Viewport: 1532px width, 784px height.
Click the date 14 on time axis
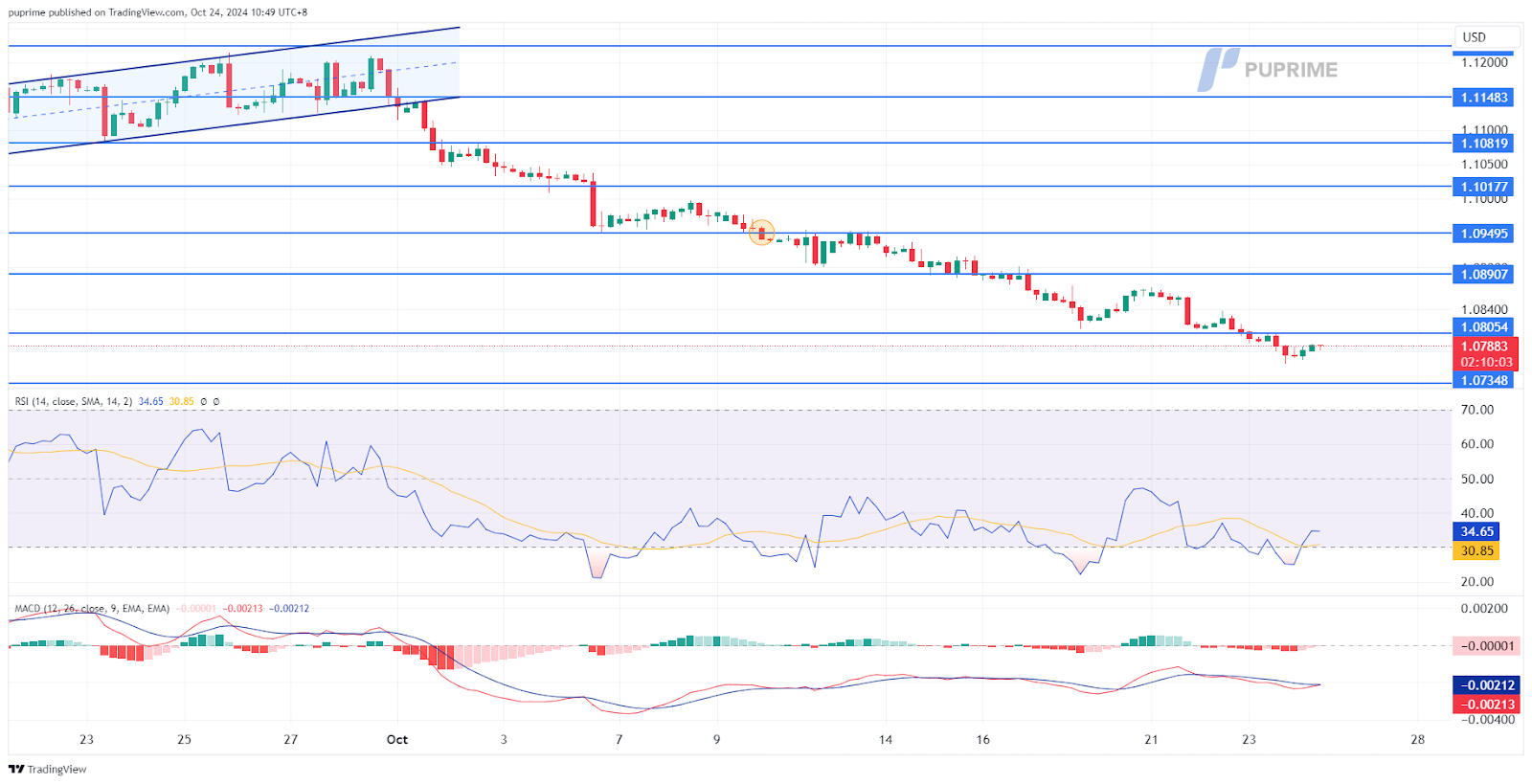click(x=886, y=740)
